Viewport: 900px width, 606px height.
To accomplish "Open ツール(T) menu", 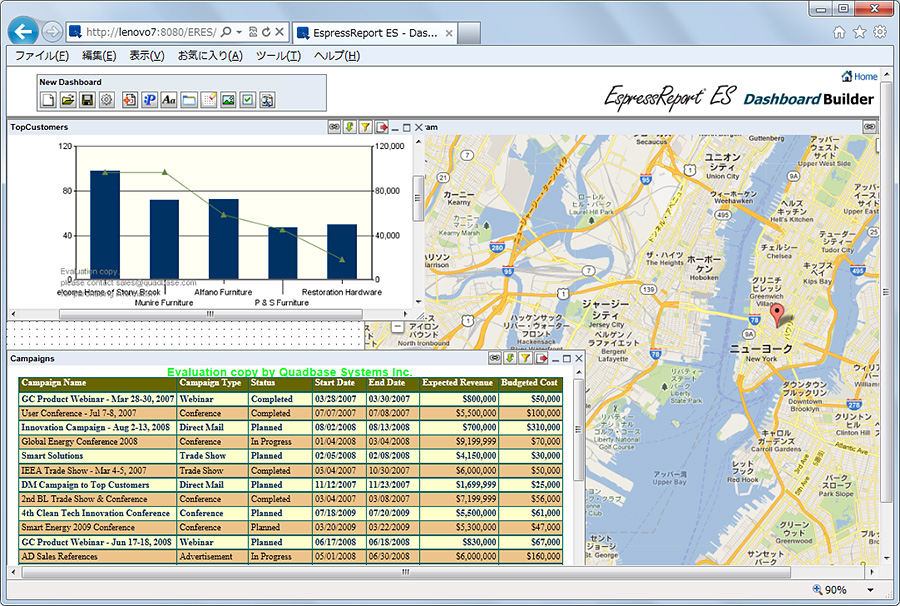I will (278, 56).
